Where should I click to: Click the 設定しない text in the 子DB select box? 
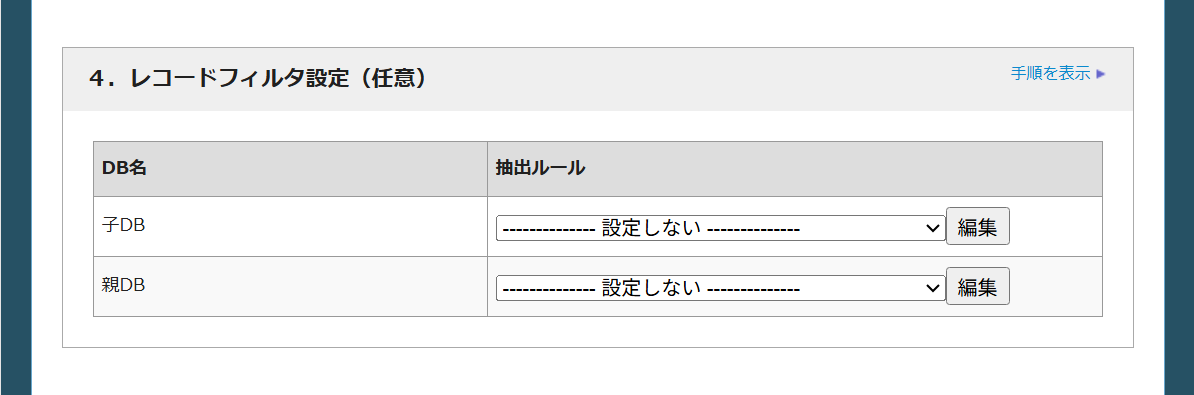[x=651, y=228]
